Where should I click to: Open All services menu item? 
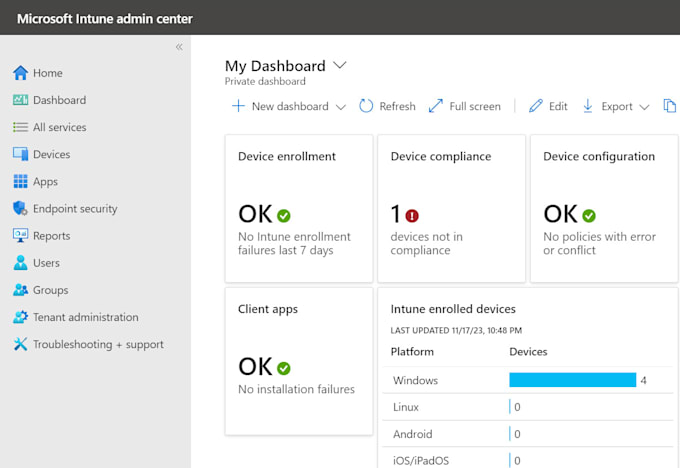pyautogui.click(x=59, y=127)
